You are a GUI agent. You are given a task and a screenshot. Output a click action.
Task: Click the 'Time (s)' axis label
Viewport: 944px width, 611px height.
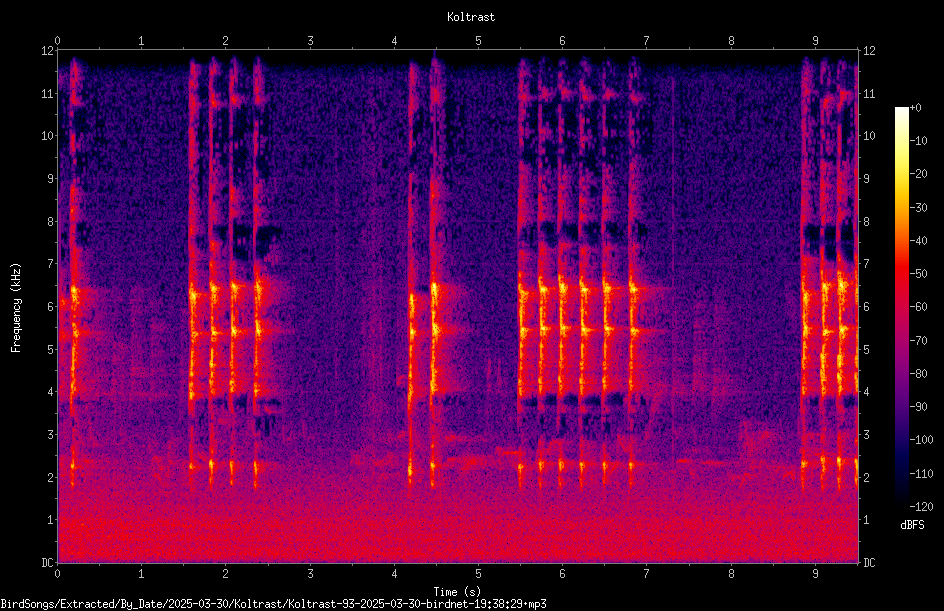457,592
